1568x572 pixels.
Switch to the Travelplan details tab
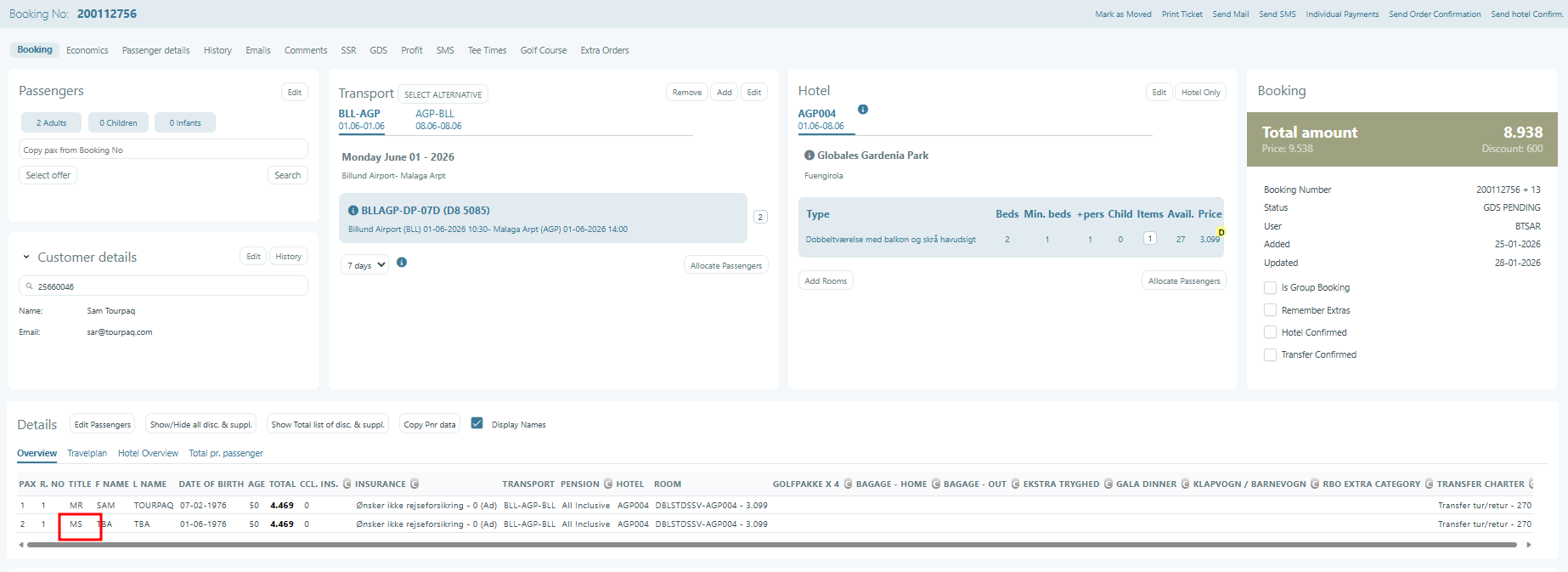coord(87,453)
